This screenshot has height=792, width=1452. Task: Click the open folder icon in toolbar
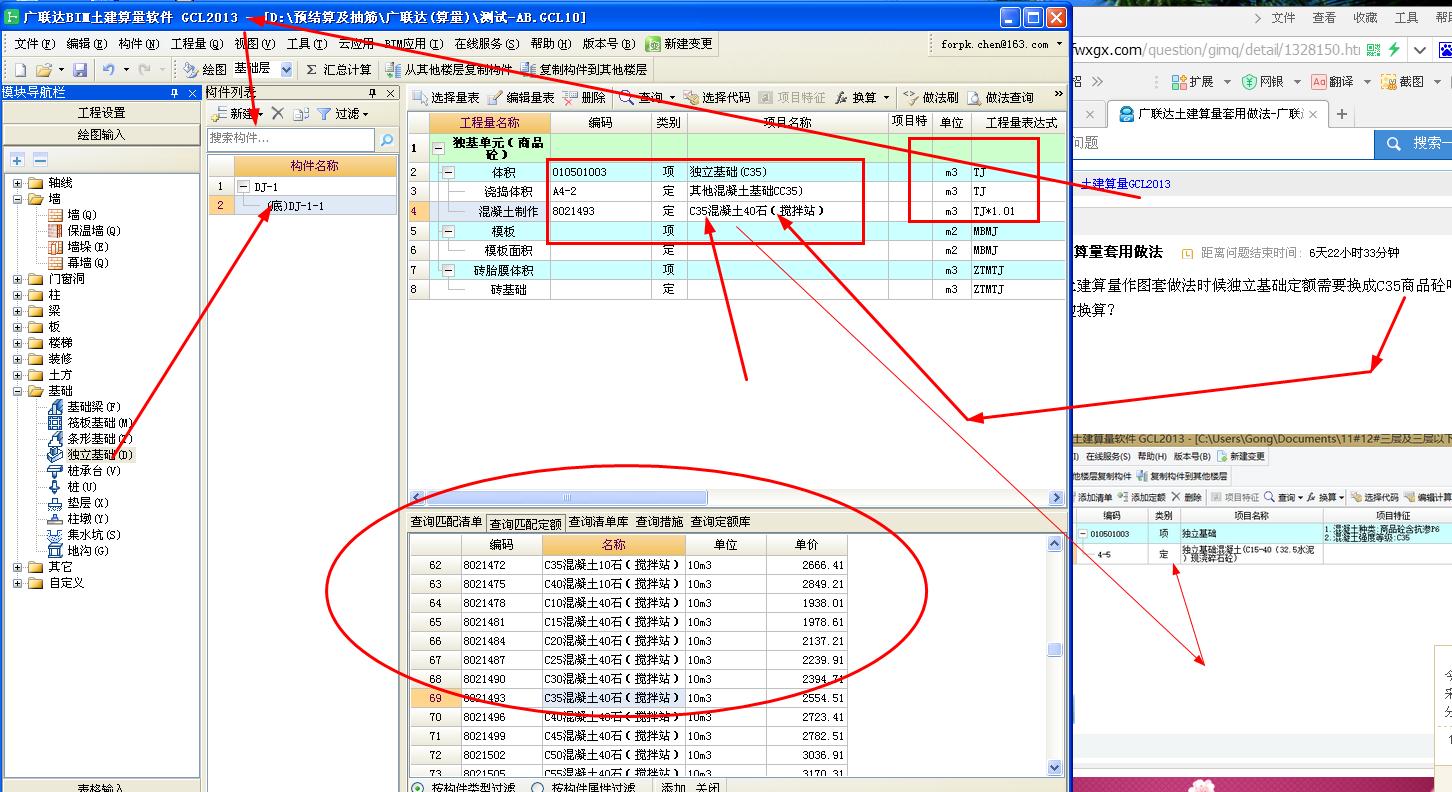coord(44,70)
